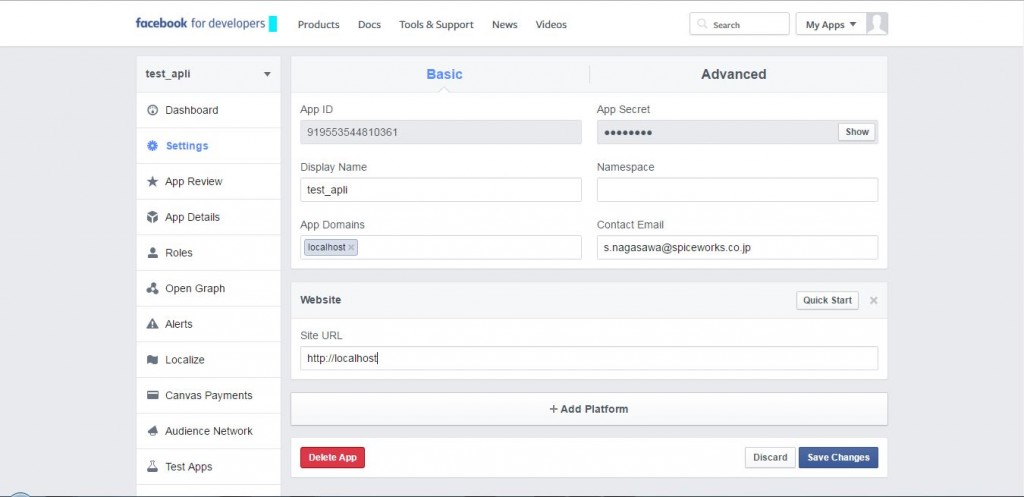The height and width of the screenshot is (497, 1024).
Task: Click the Dashboard gauge icon
Action: (153, 110)
